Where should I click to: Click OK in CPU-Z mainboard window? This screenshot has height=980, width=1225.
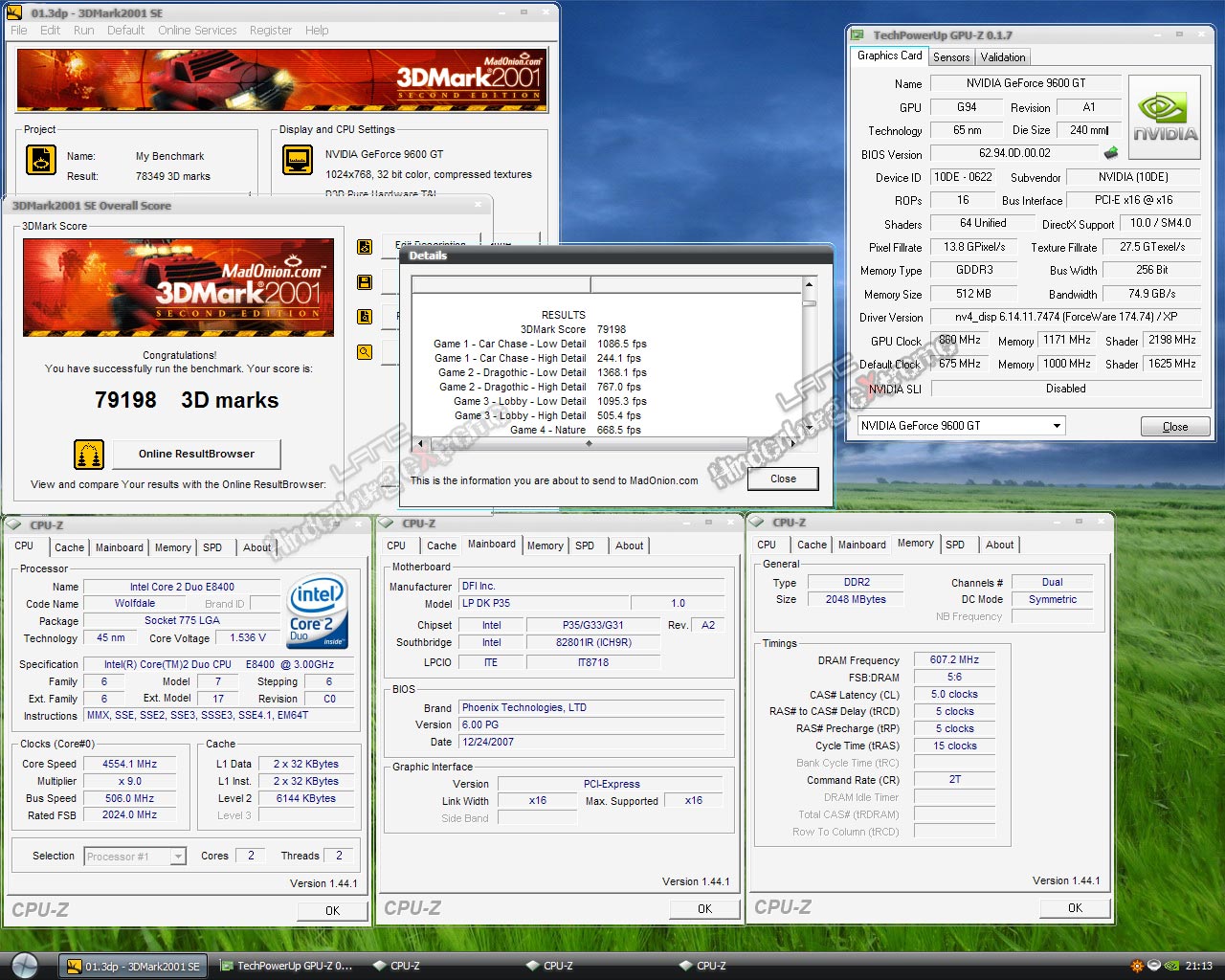(x=704, y=909)
